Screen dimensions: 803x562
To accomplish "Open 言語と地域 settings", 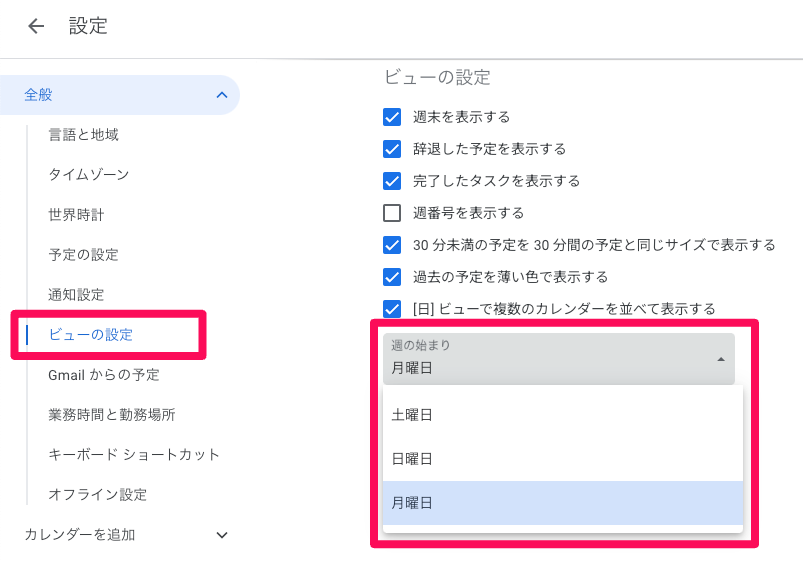I will point(83,135).
